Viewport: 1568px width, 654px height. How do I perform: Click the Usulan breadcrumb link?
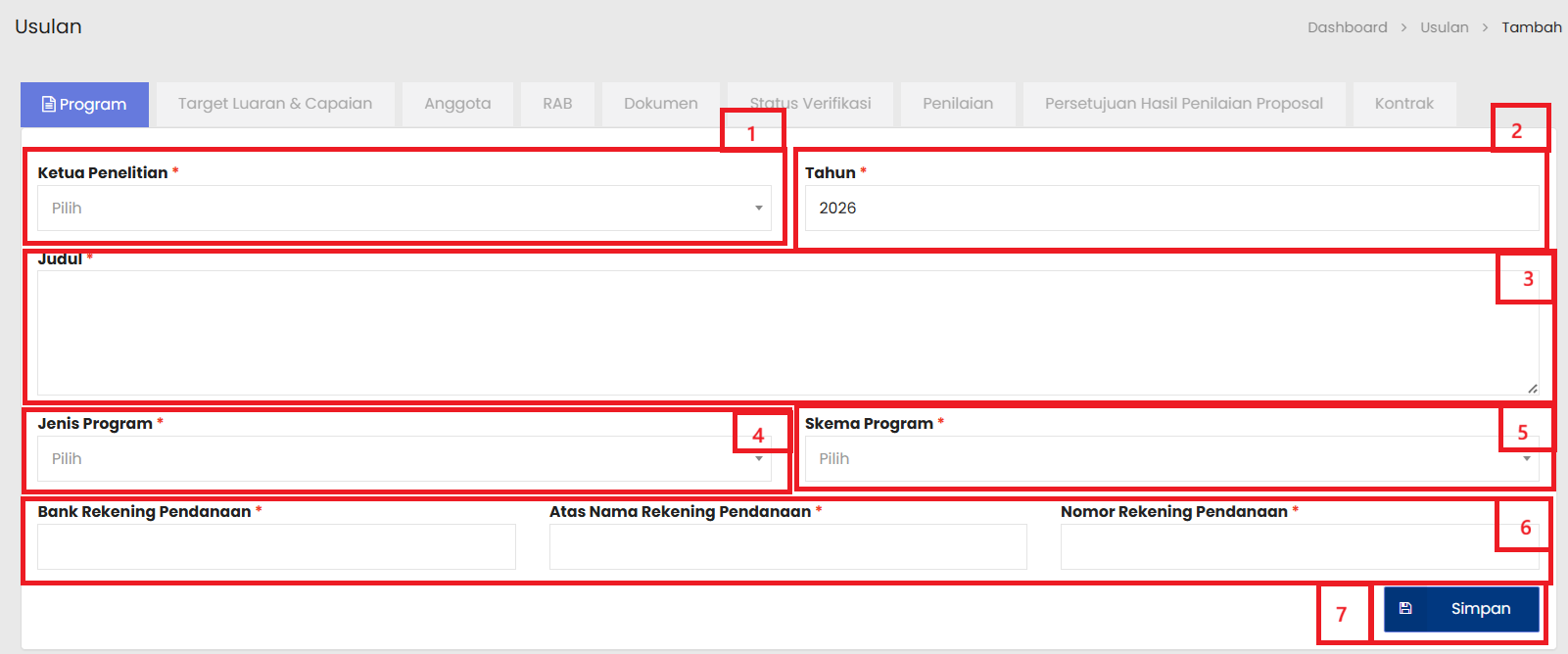(1444, 27)
